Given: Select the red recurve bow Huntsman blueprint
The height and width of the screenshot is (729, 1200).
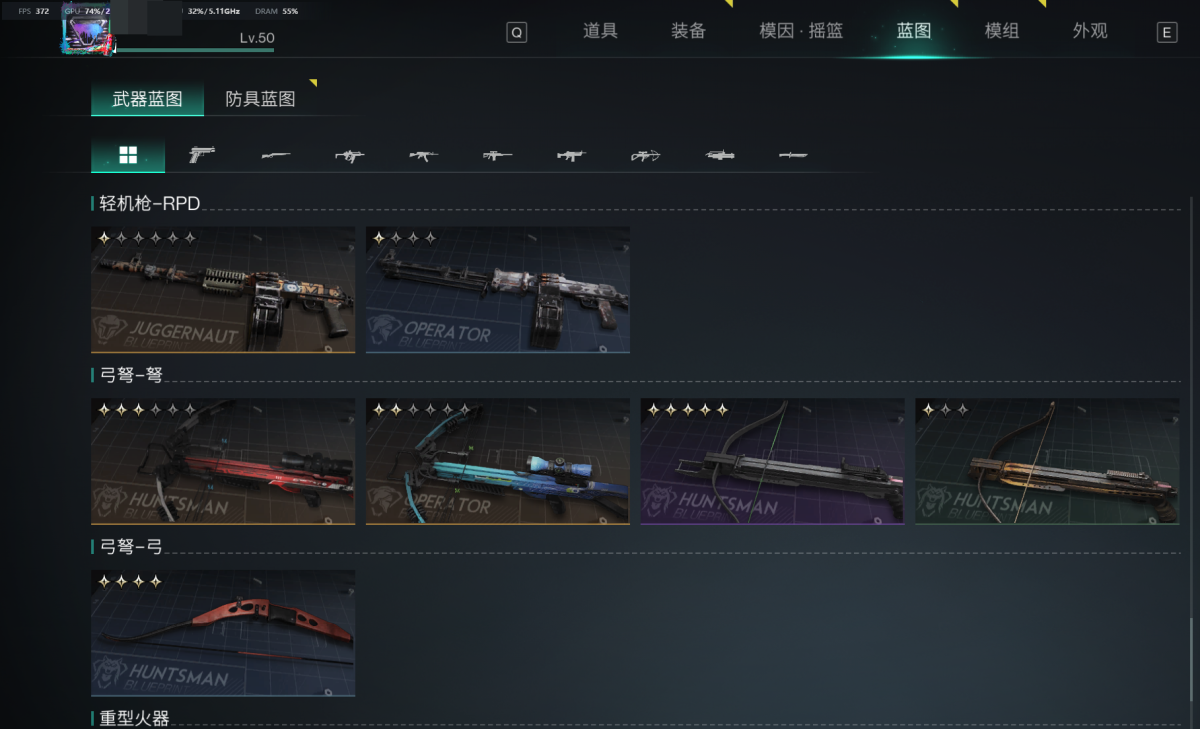Looking at the screenshot, I should (x=223, y=633).
